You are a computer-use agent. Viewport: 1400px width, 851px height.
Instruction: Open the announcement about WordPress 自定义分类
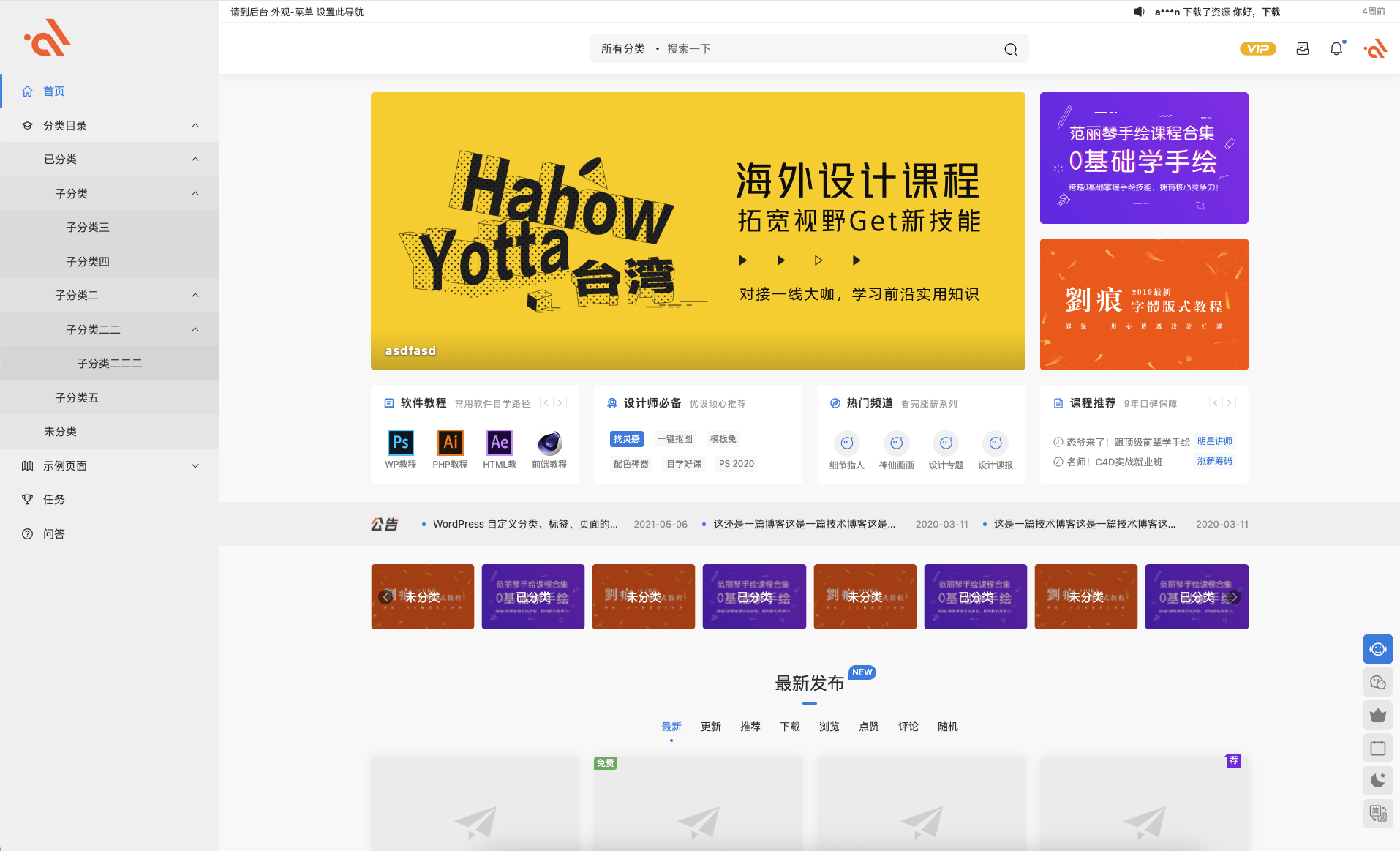[525, 524]
